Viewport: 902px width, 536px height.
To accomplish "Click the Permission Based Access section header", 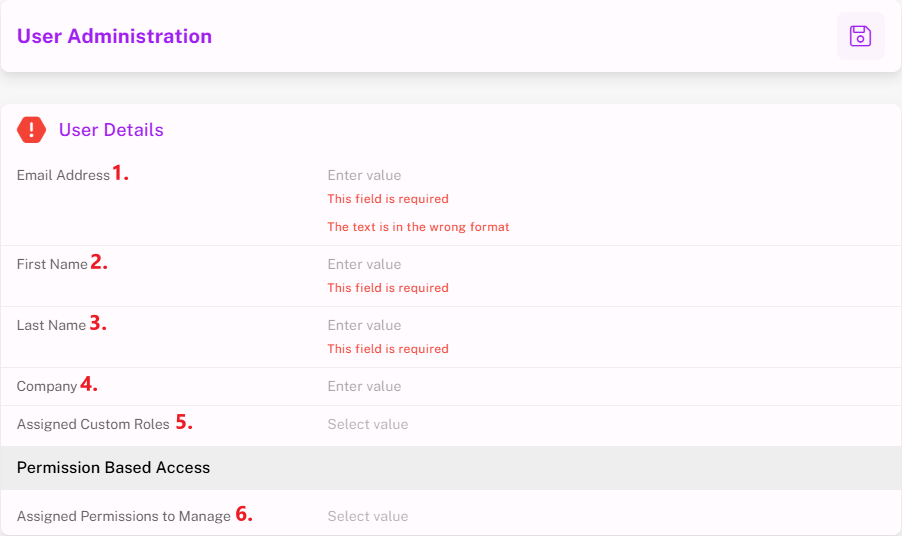I will coord(114,468).
